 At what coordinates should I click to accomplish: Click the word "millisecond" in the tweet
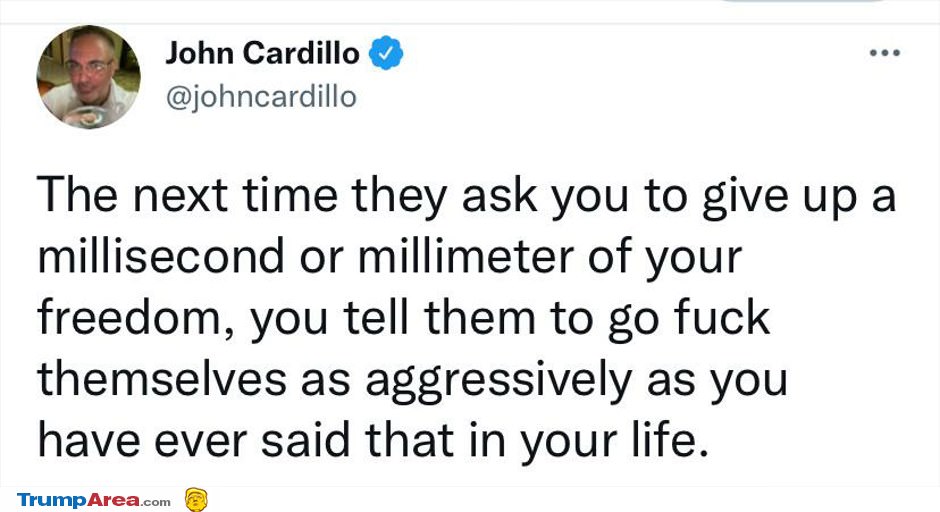tap(161, 257)
